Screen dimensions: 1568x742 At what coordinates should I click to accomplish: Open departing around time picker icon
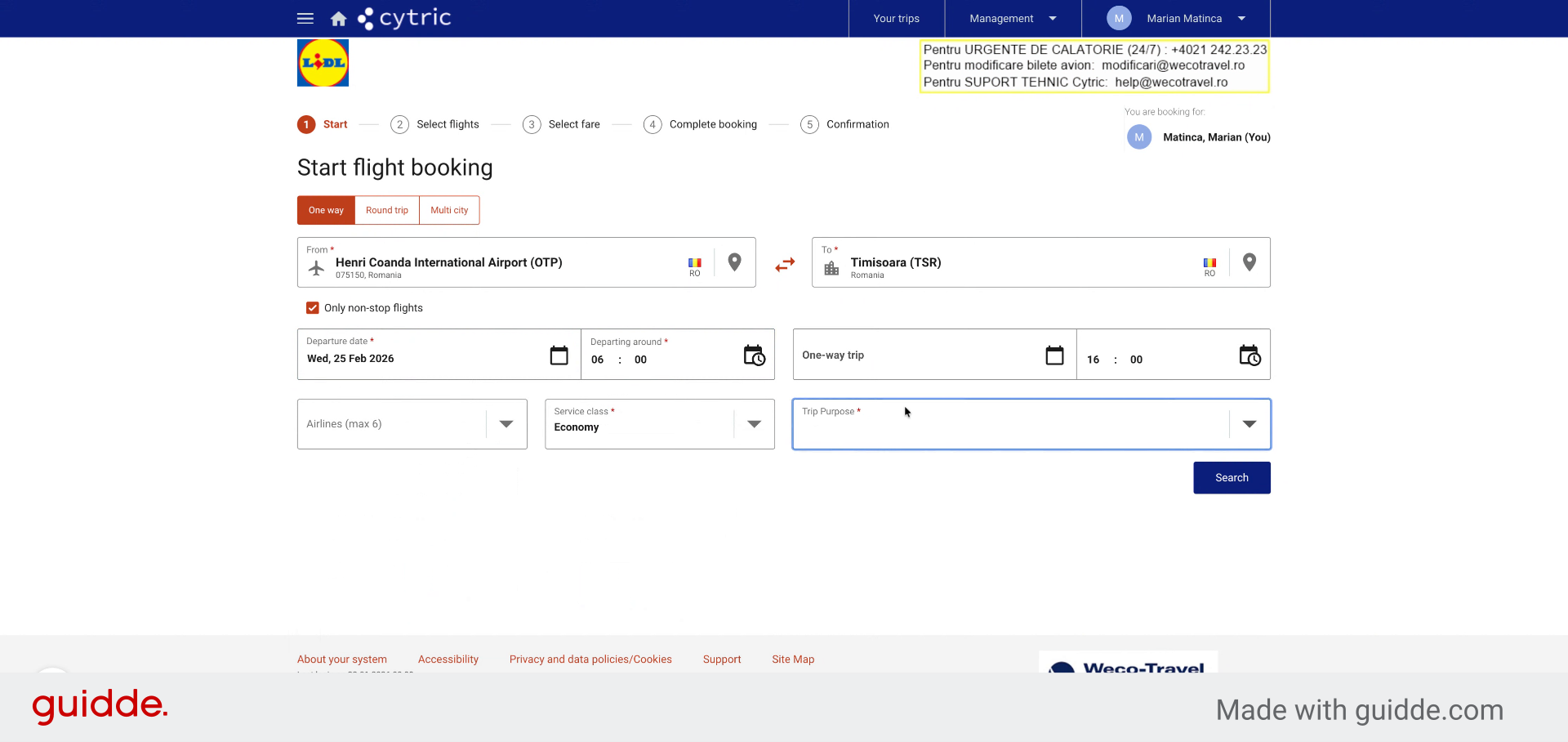755,355
